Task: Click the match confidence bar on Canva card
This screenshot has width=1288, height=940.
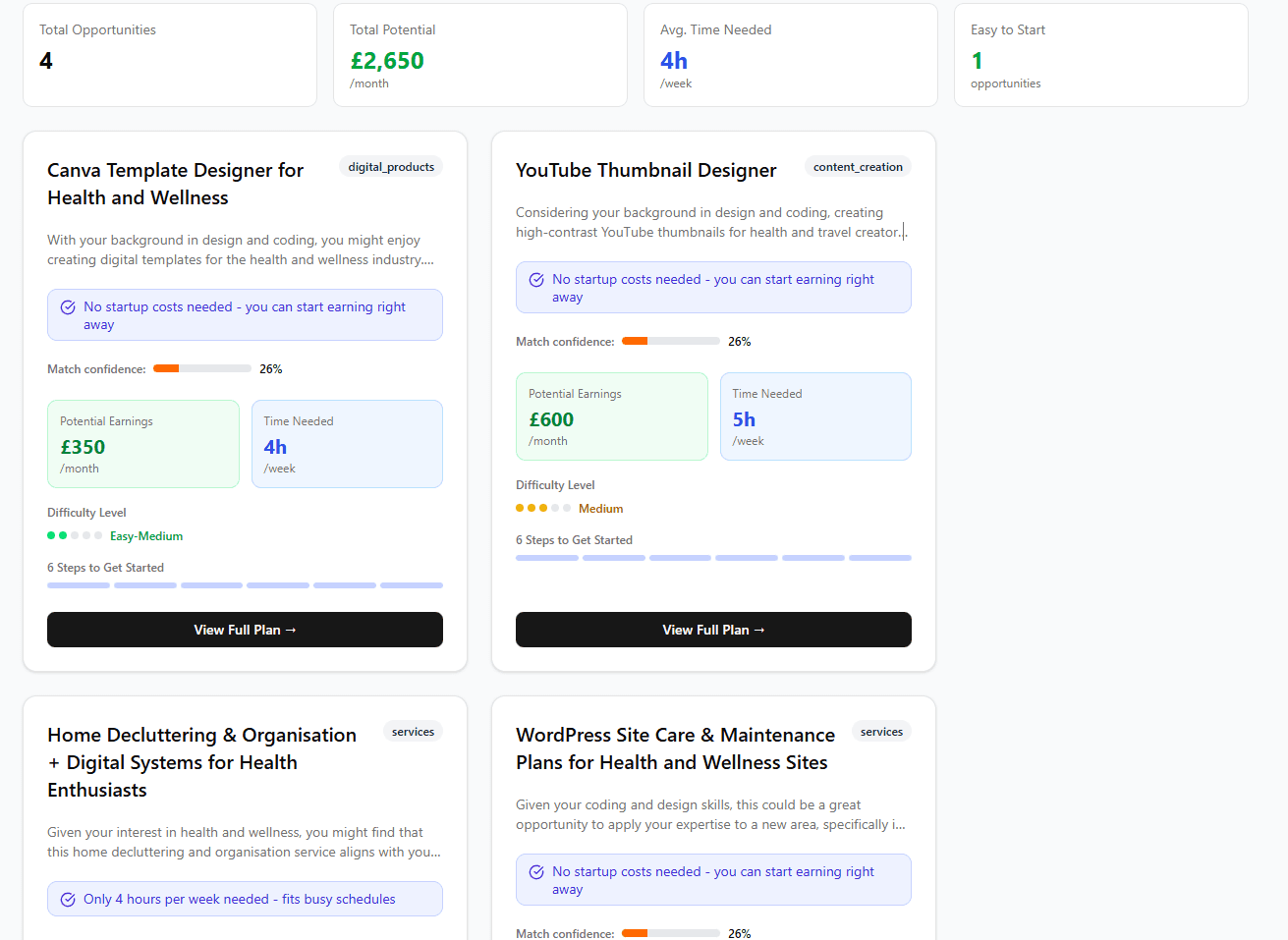Action: click(201, 368)
